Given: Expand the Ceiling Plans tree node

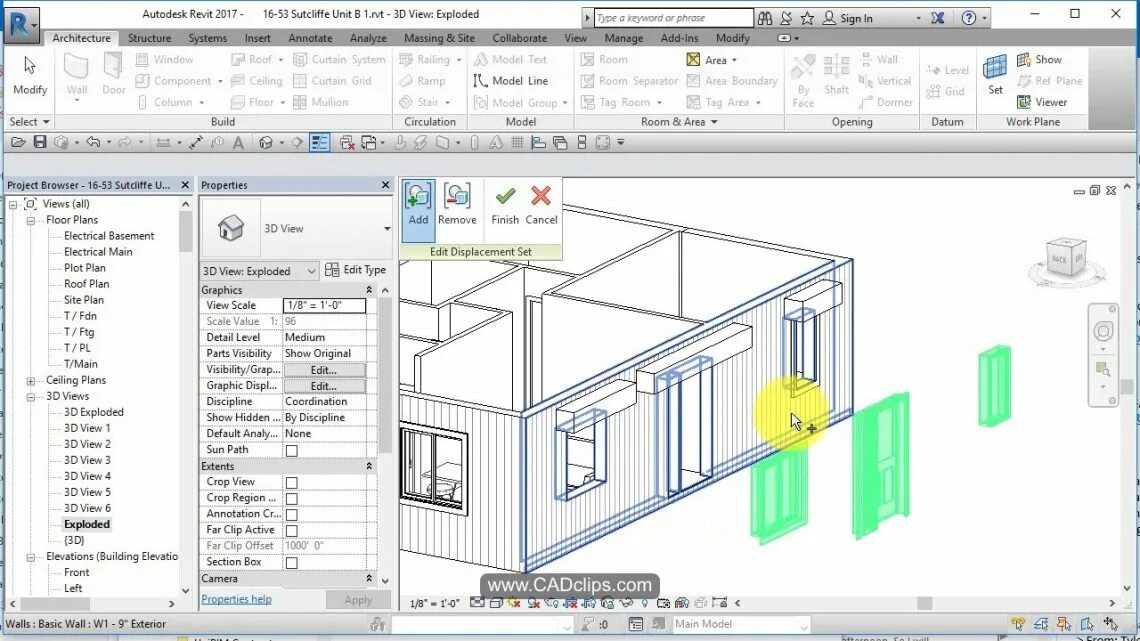Looking at the screenshot, I should (31, 381).
